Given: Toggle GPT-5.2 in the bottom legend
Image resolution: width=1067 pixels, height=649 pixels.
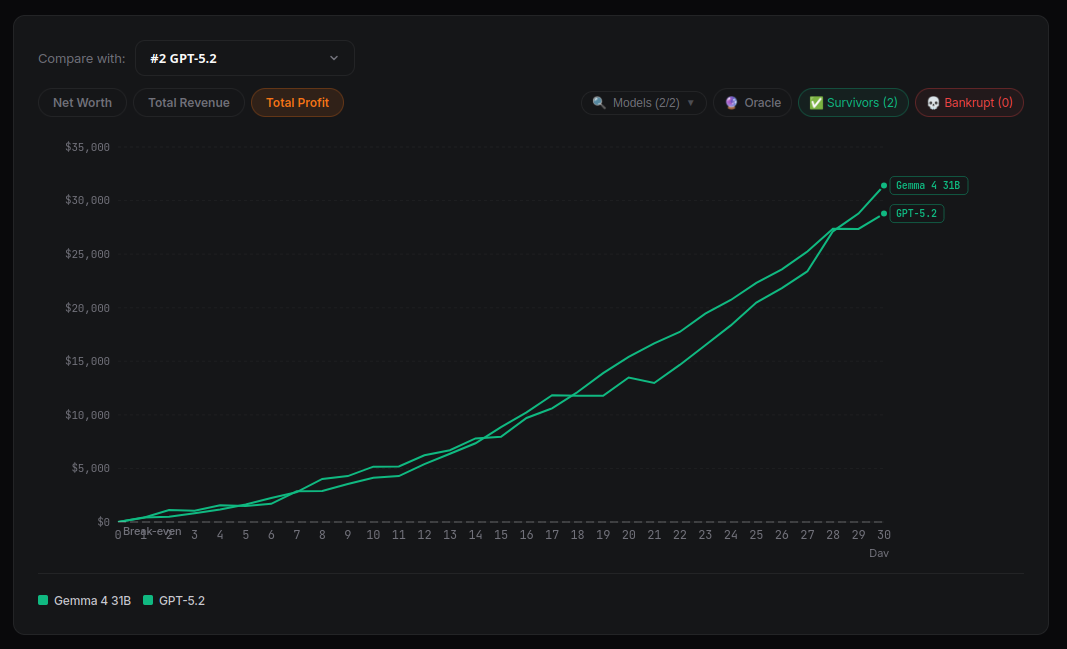Looking at the screenshot, I should coord(174,601).
